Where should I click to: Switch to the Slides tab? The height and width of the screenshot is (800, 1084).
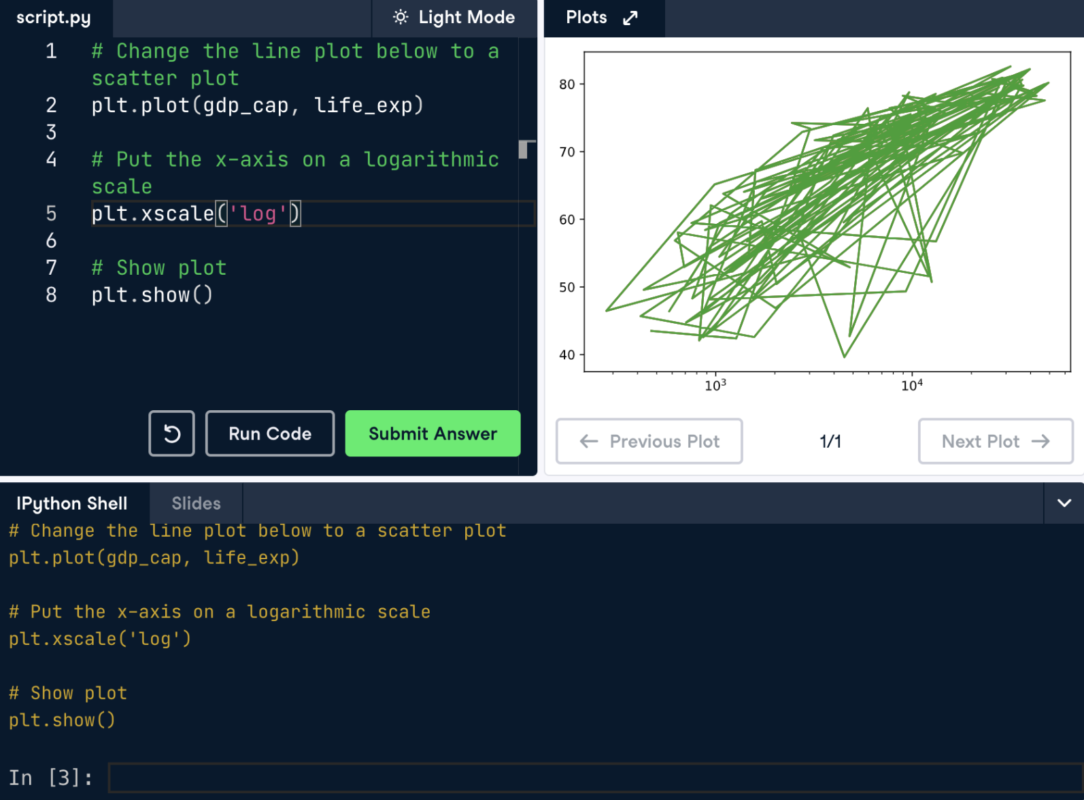coord(195,503)
